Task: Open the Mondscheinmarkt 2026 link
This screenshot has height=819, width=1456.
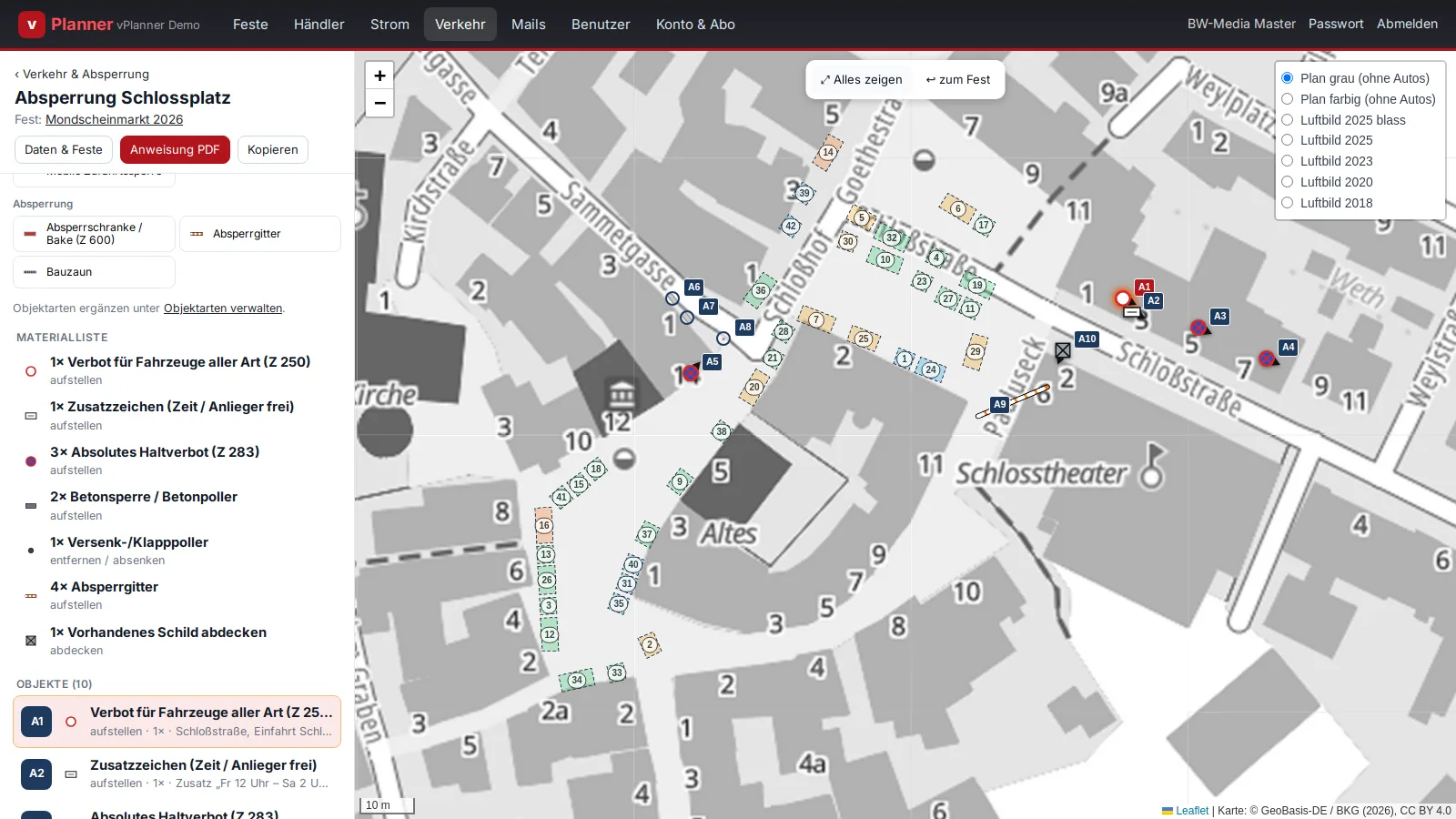Action: tap(115, 119)
